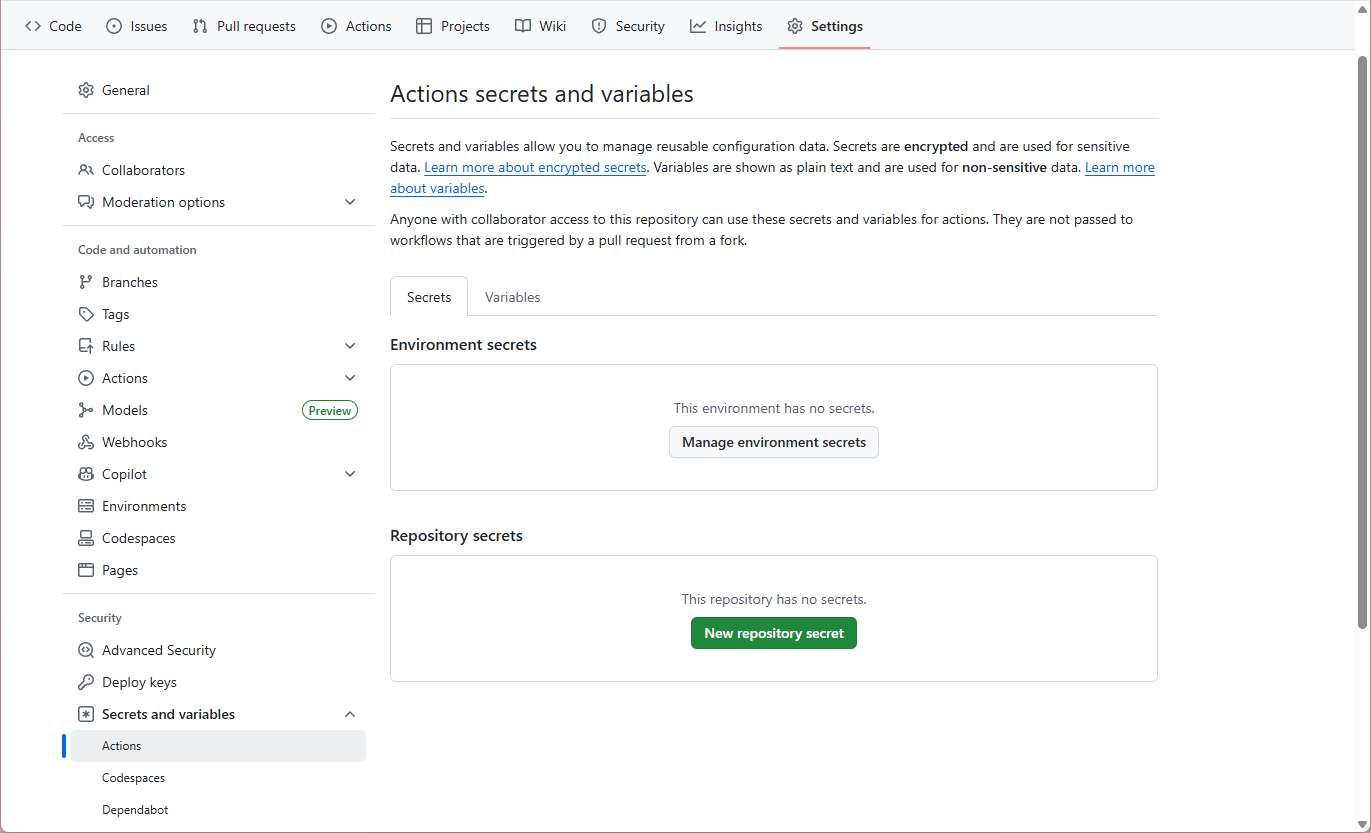
Task: Open Learn more about encrypted secrets link
Action: (535, 167)
